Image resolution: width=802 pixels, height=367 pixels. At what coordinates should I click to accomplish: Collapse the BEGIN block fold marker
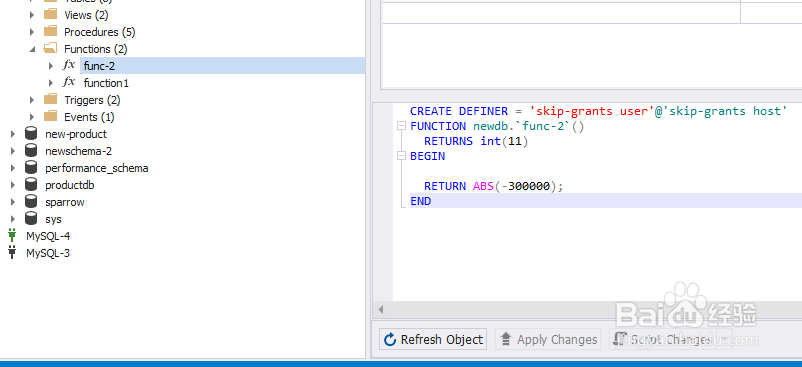[x=402, y=156]
